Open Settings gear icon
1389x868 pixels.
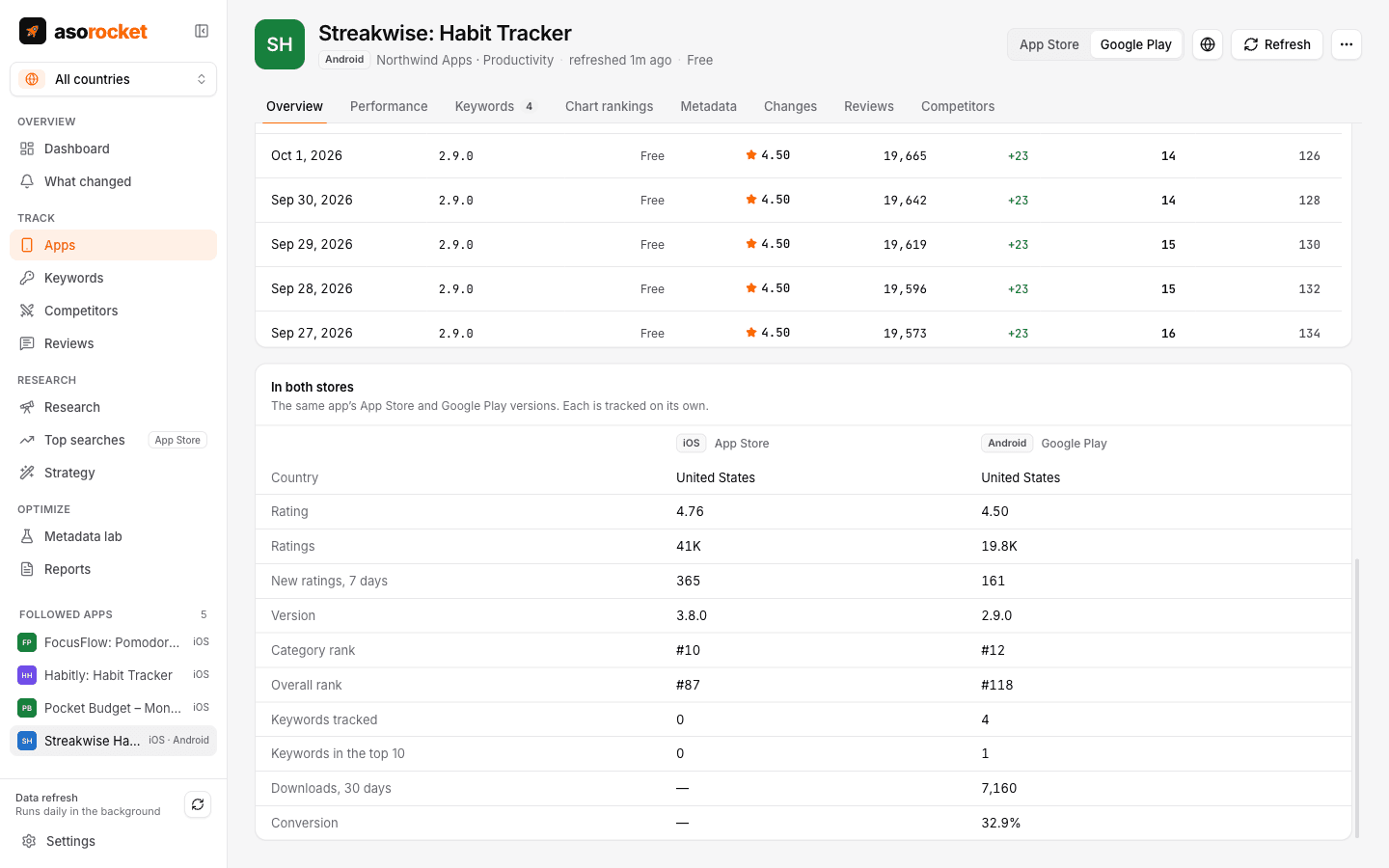[29, 841]
